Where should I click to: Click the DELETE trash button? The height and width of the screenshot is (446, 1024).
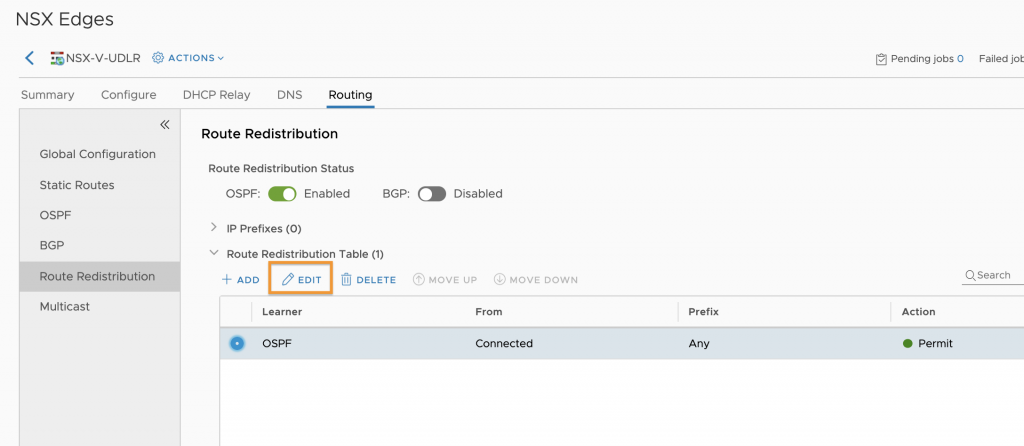pos(368,279)
